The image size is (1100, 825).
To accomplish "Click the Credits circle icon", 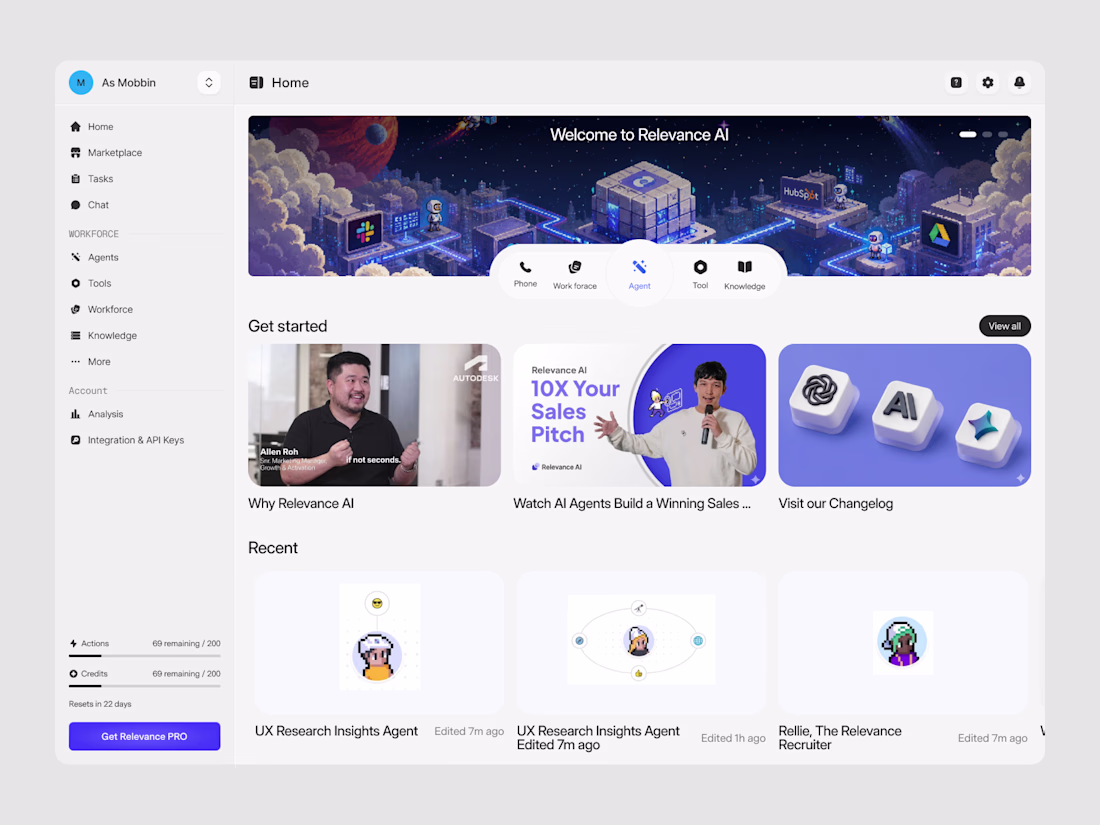I will pos(73,673).
